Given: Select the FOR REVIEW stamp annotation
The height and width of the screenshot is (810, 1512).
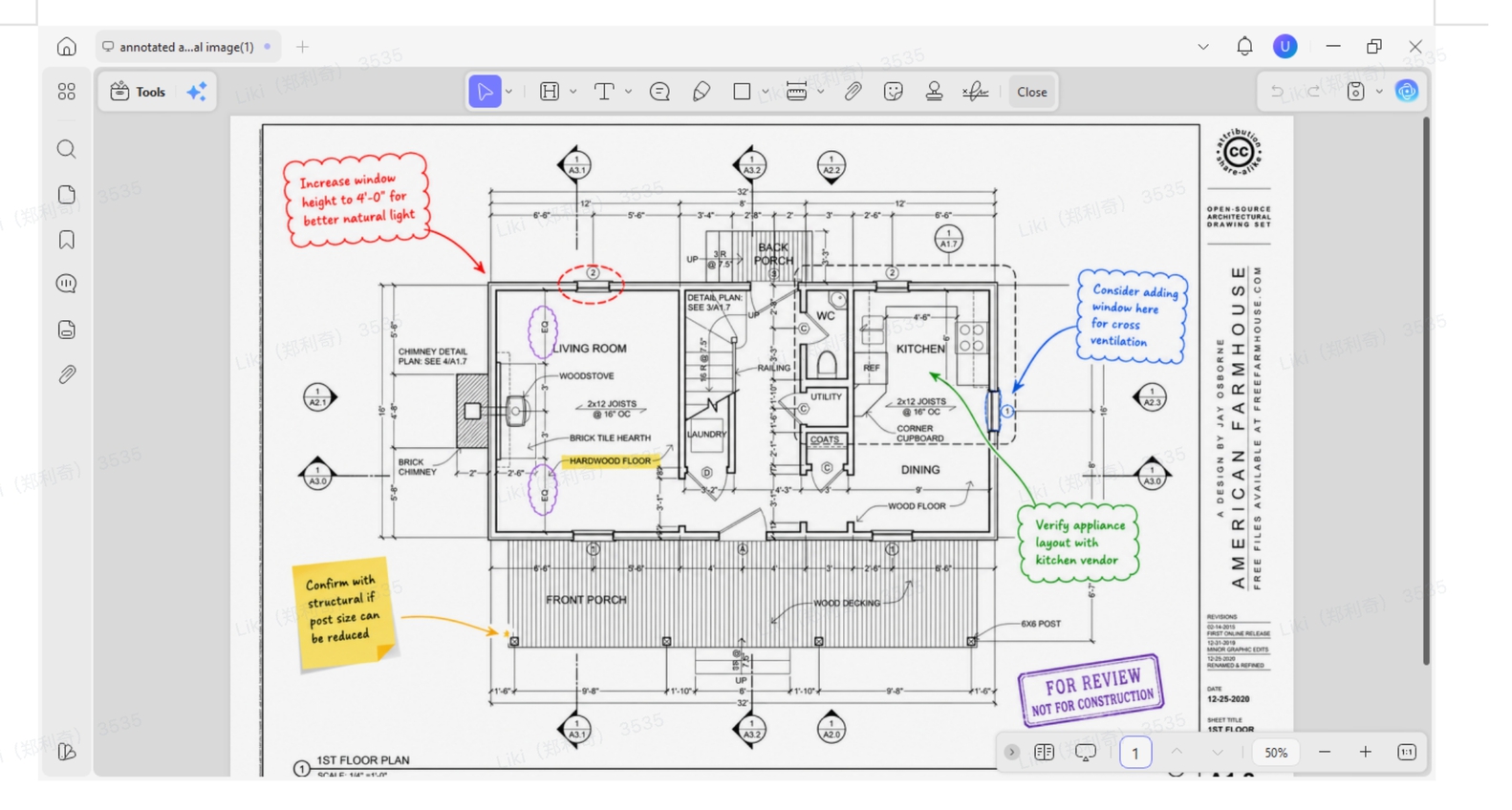Looking at the screenshot, I should tap(1091, 692).
